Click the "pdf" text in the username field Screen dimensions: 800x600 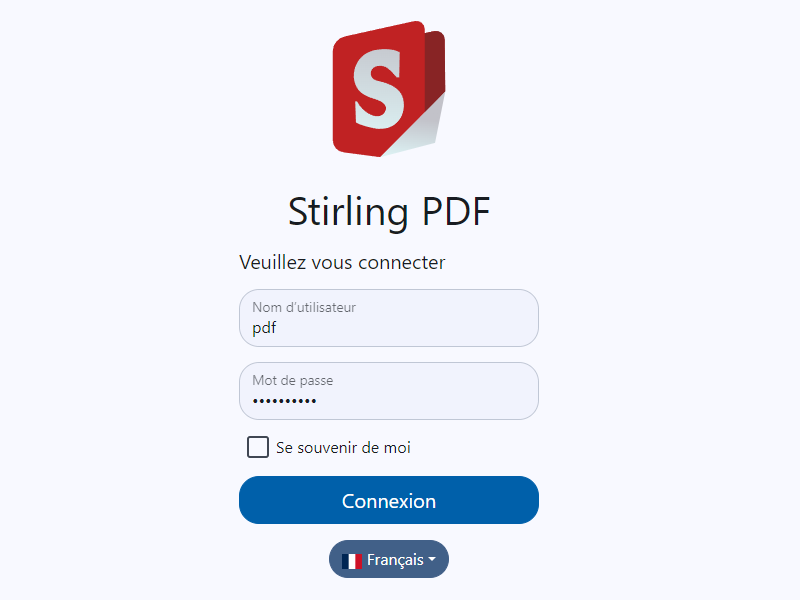[264, 328]
